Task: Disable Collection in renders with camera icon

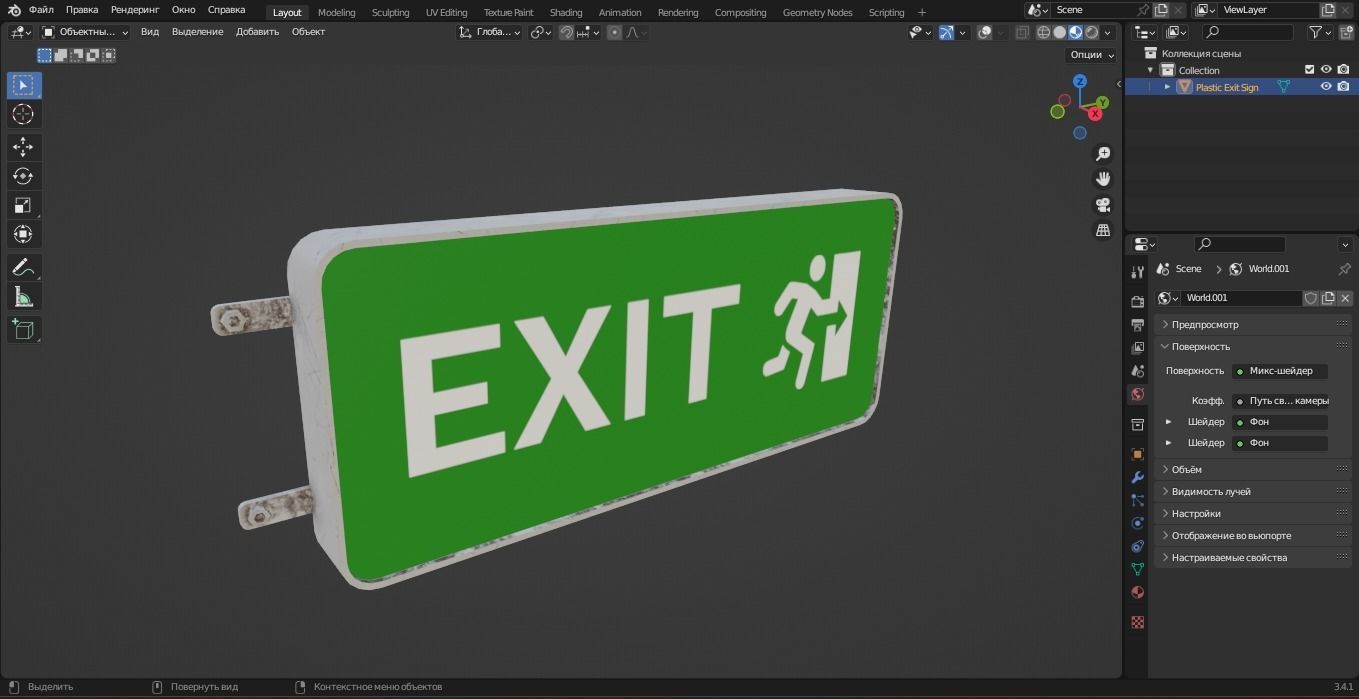Action: coord(1343,70)
